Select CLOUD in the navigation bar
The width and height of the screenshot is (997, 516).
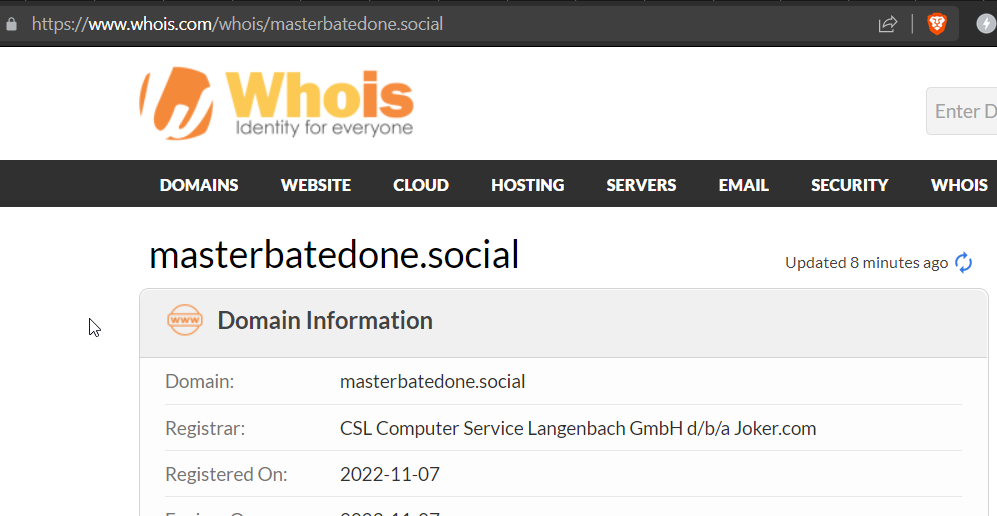(421, 185)
